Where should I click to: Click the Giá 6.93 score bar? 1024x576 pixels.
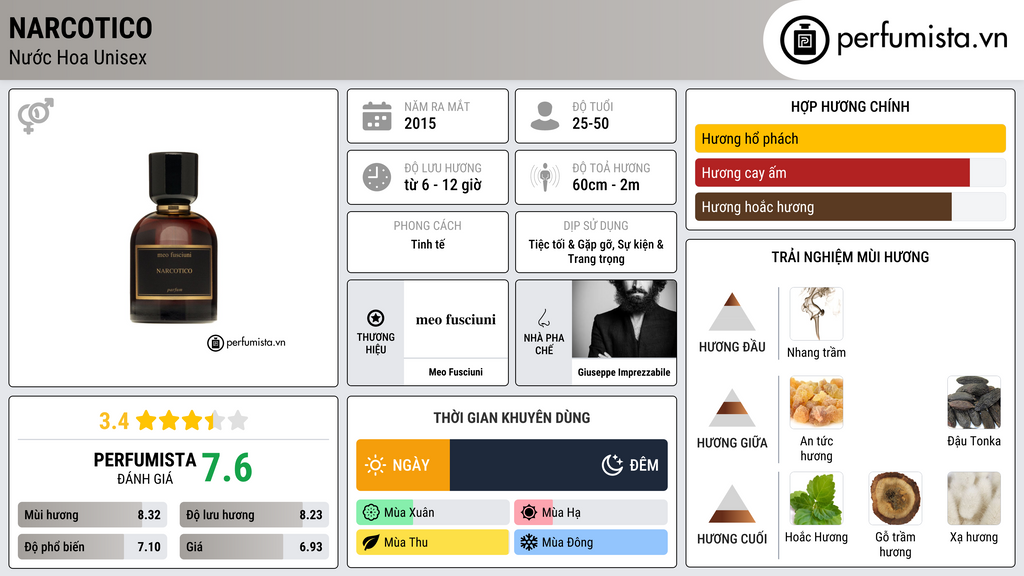click(254, 547)
